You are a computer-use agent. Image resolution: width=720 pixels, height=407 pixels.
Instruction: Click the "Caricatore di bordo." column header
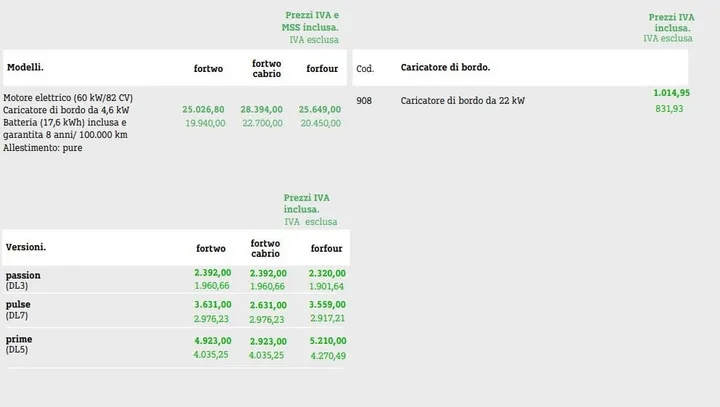(x=445, y=68)
